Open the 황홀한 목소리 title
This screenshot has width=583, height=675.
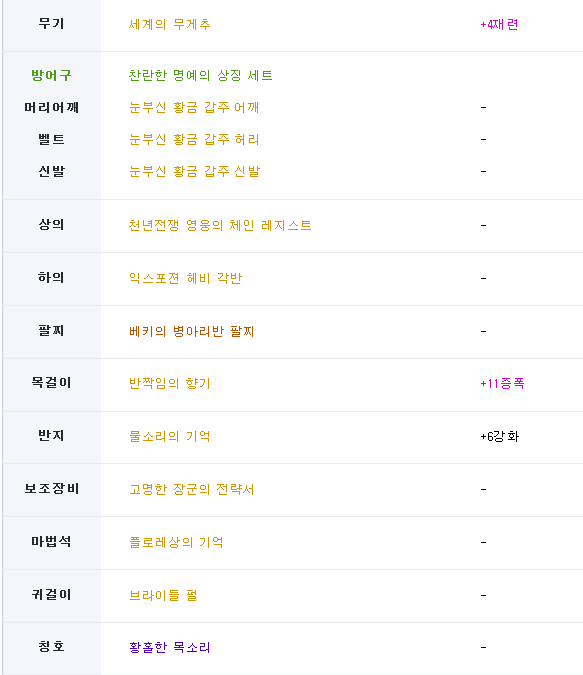[x=170, y=647]
